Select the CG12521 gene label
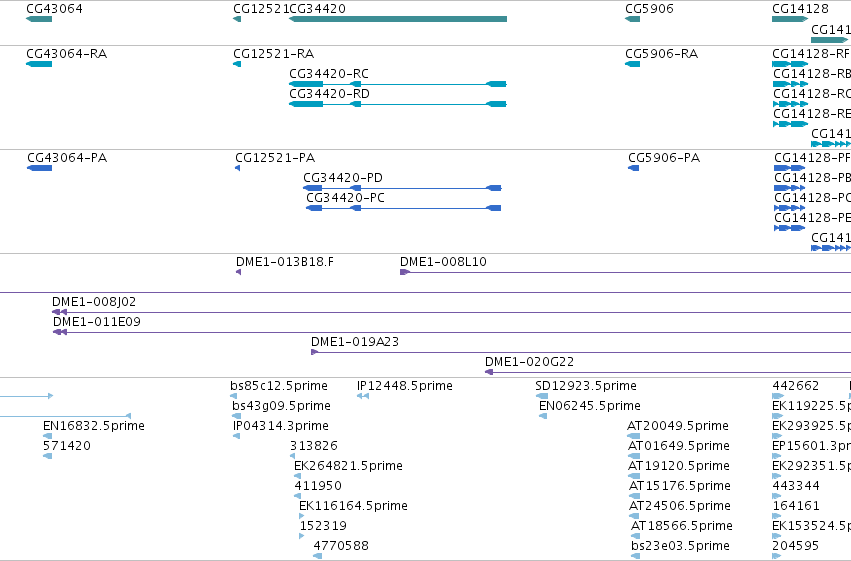 261,9
